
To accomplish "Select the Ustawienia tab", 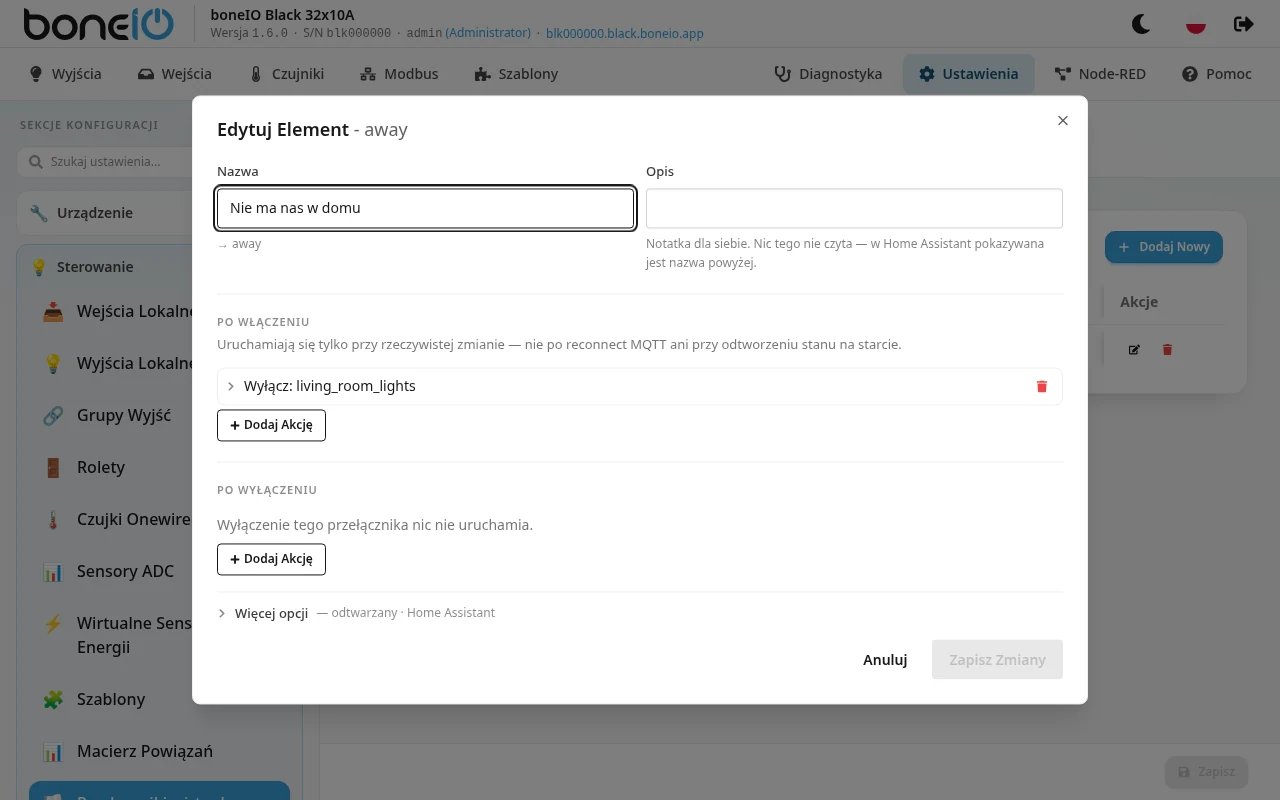I will [x=969, y=74].
